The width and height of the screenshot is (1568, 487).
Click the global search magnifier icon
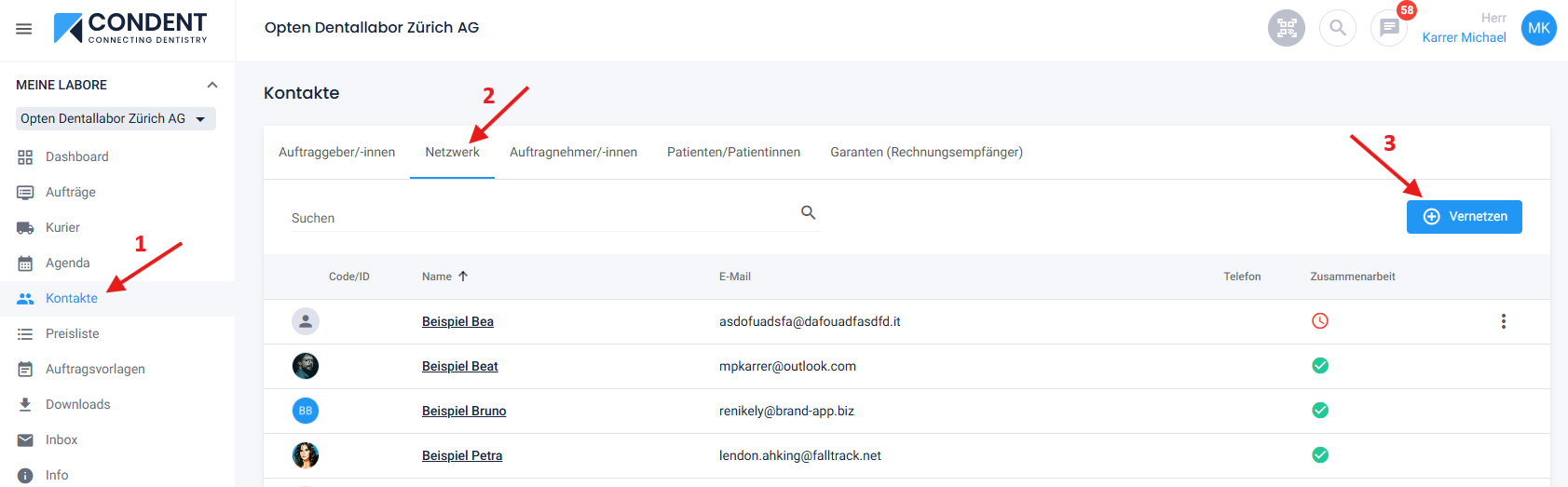pyautogui.click(x=1338, y=28)
